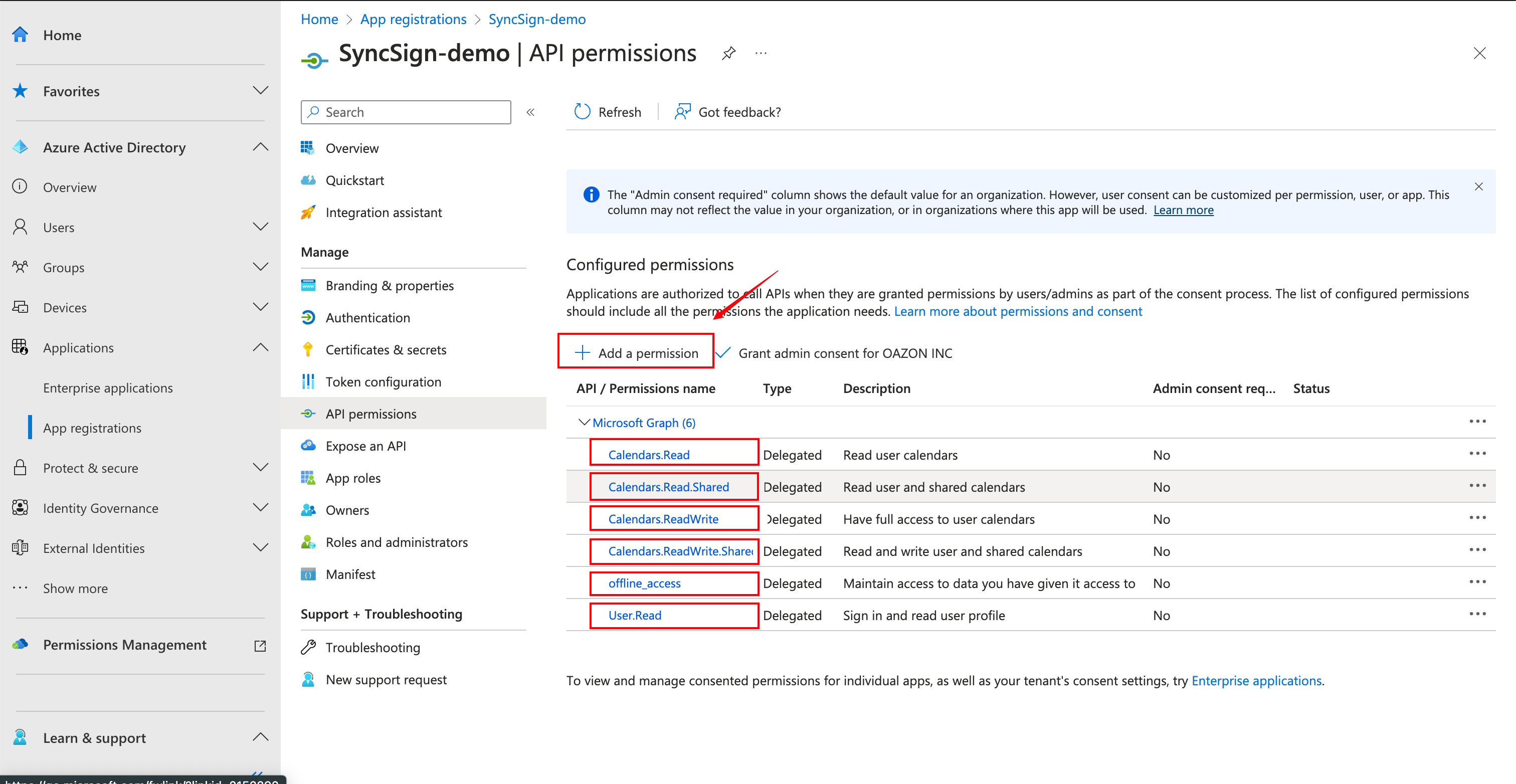Click the Authentication menu icon
This screenshot has width=1516, height=784.
[307, 317]
